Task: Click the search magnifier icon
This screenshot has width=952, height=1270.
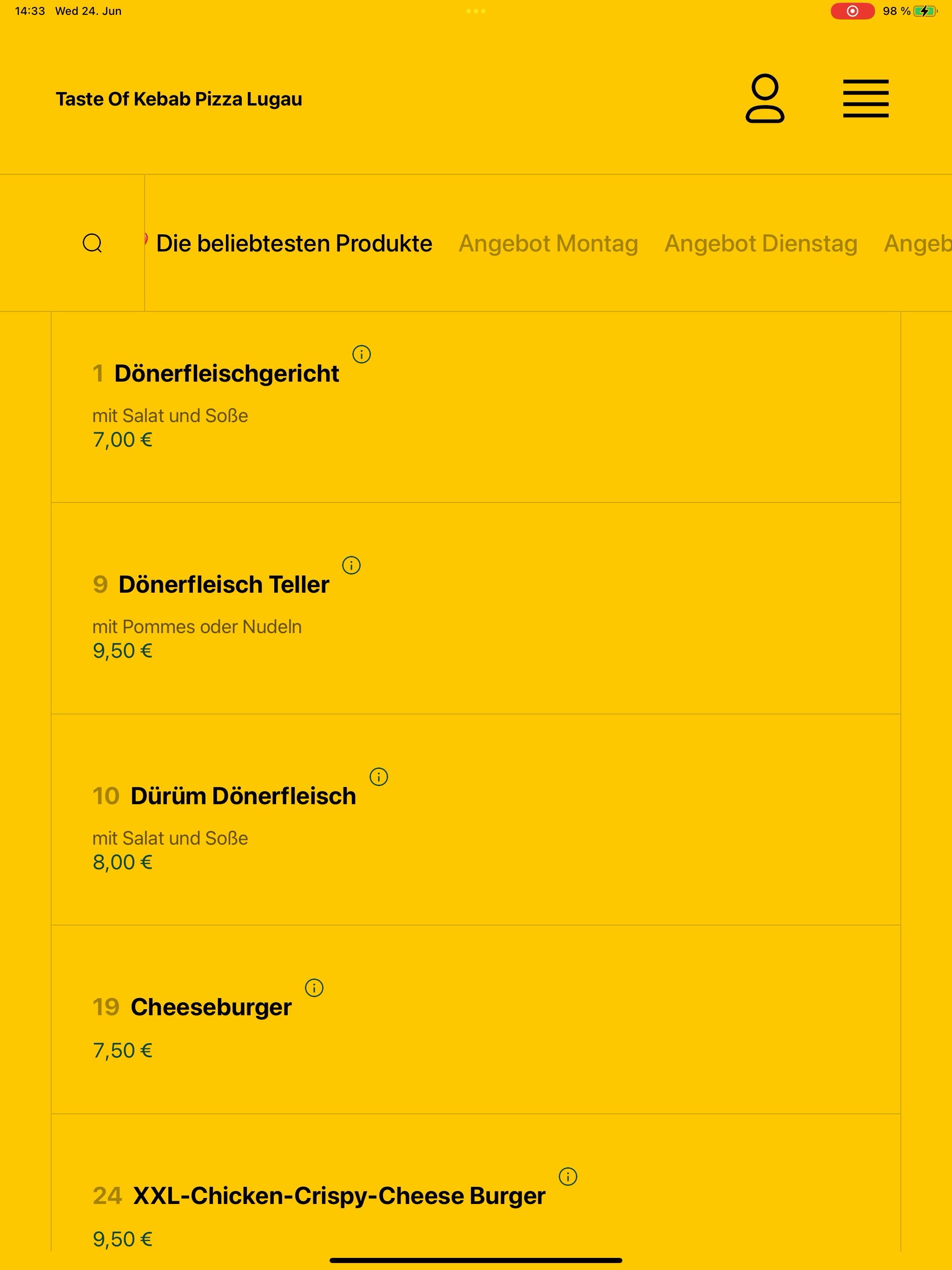Action: point(93,244)
